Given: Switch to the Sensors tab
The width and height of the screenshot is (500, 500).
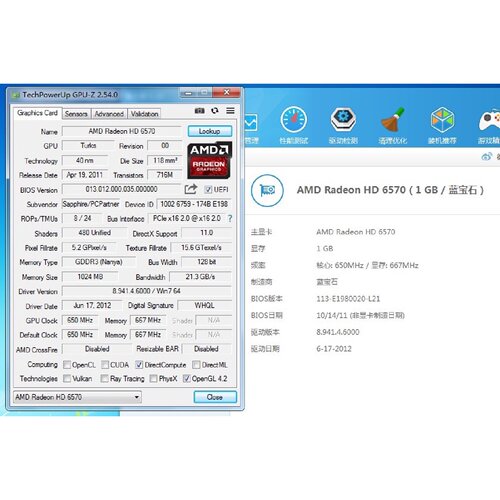Looking at the screenshot, I should (x=76, y=114).
